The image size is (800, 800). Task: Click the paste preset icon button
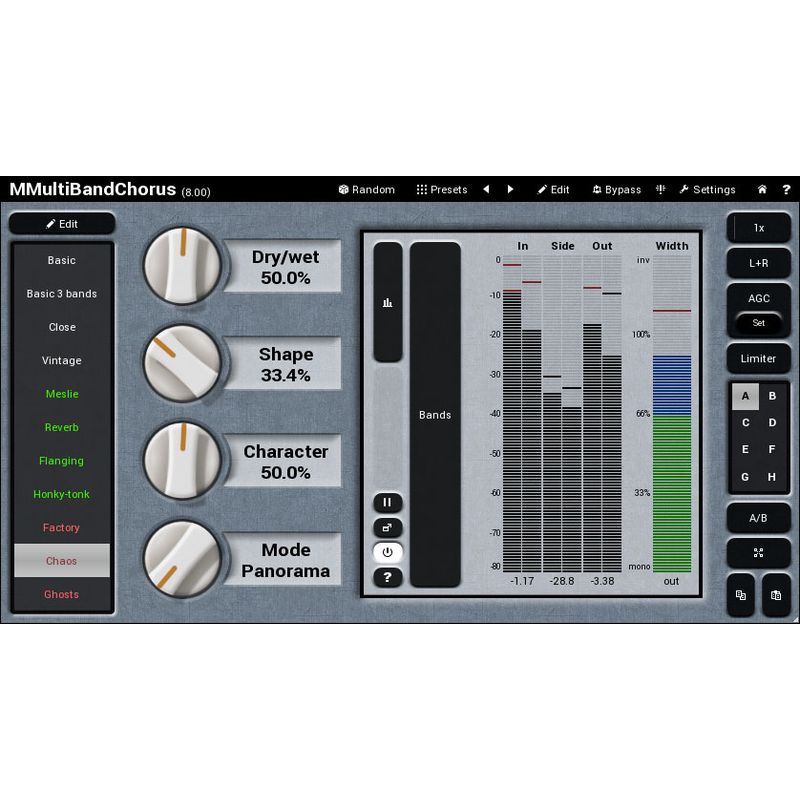click(x=776, y=595)
